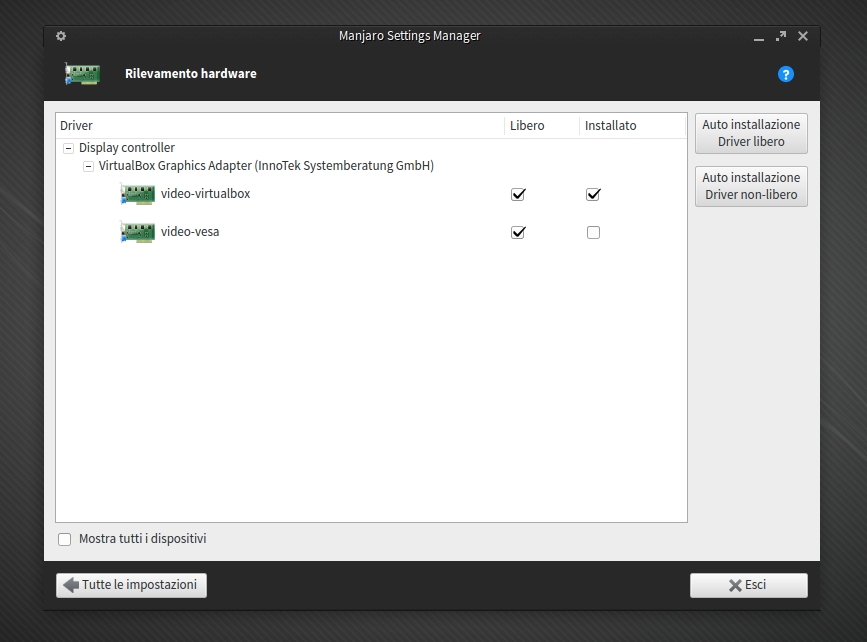This screenshot has width=867, height=642.
Task: Select the video-virtualbox row text
Action: [x=206, y=194]
